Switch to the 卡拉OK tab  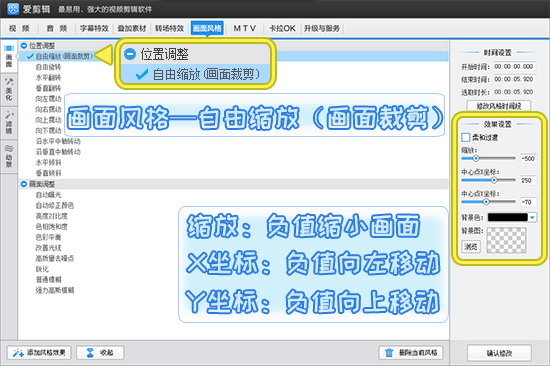pos(282,28)
